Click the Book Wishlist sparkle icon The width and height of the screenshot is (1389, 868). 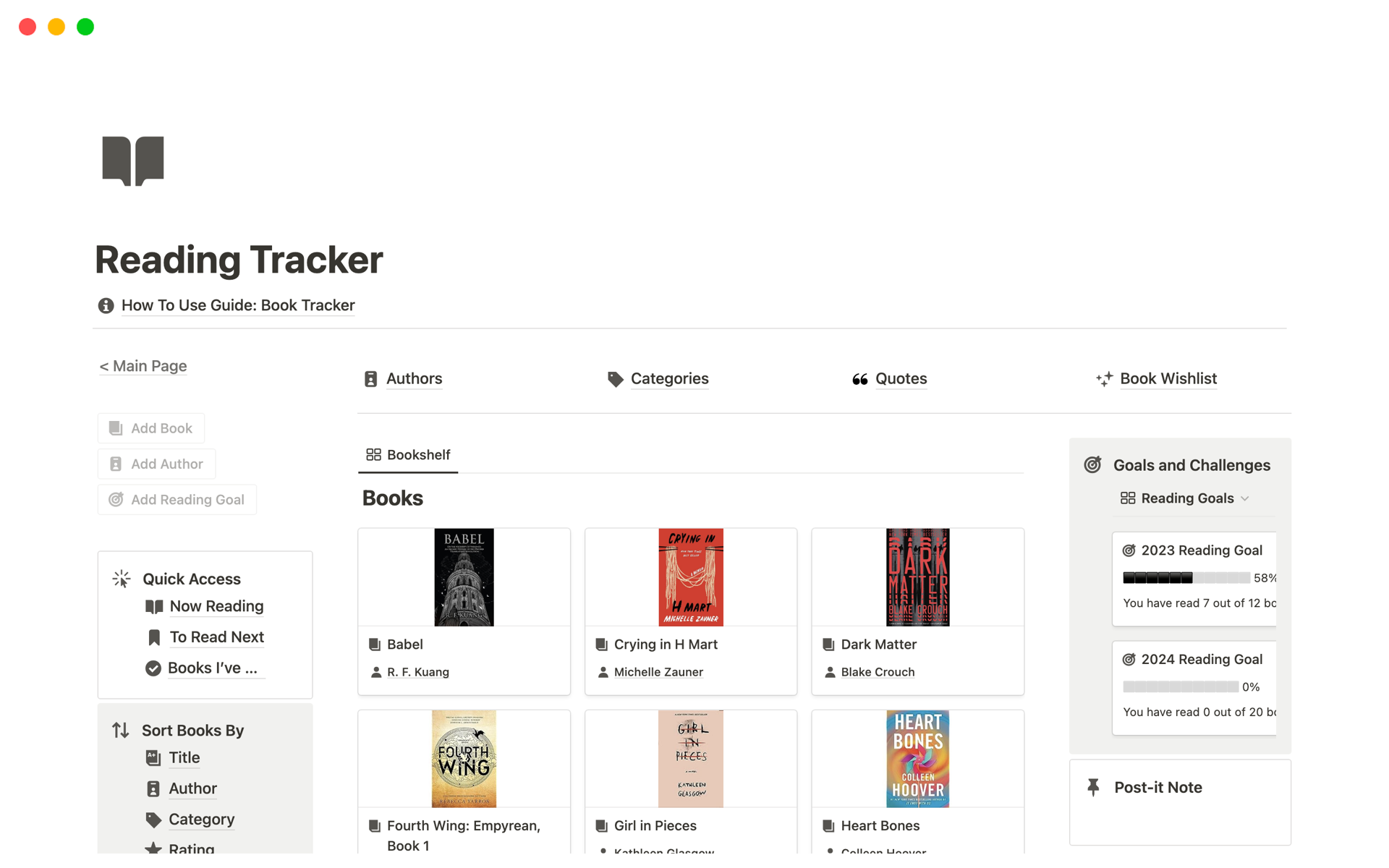pyautogui.click(x=1104, y=379)
